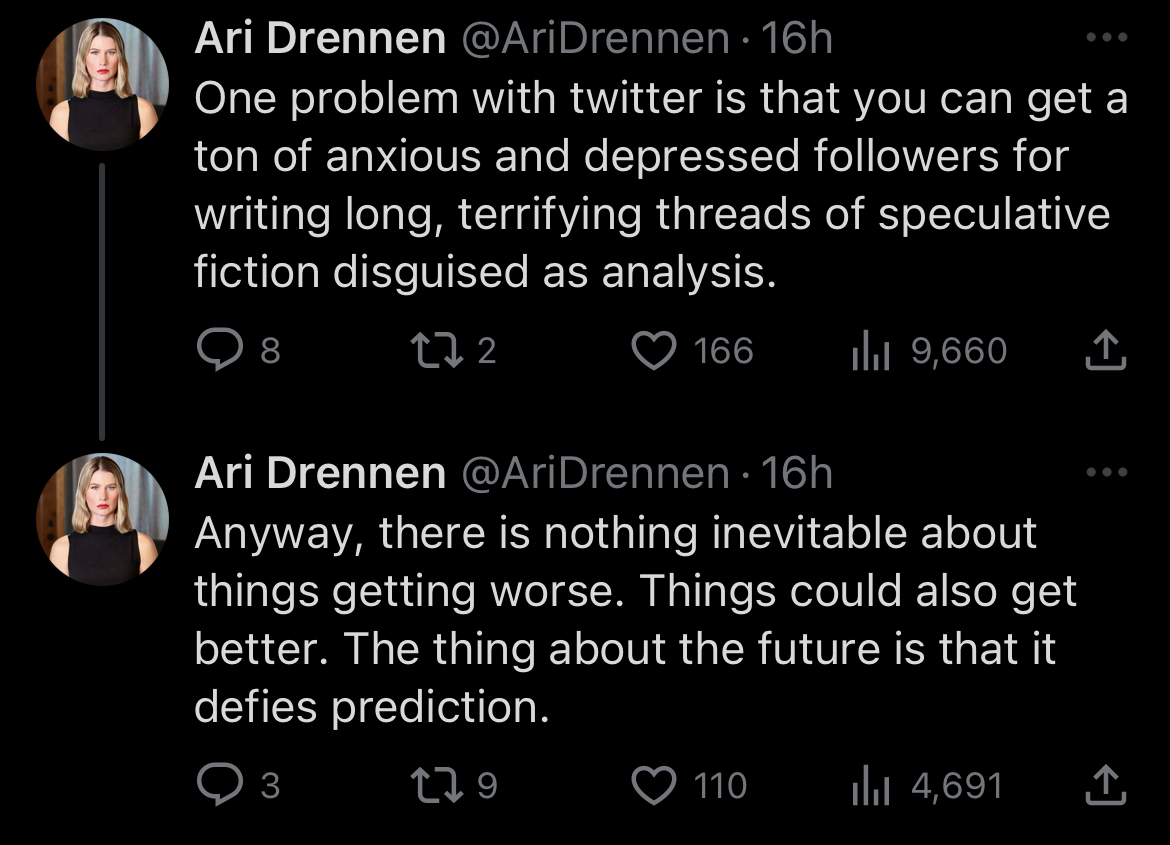This screenshot has width=1170, height=845.
Task: Open more options for the second tweet
Action: [x=1108, y=471]
